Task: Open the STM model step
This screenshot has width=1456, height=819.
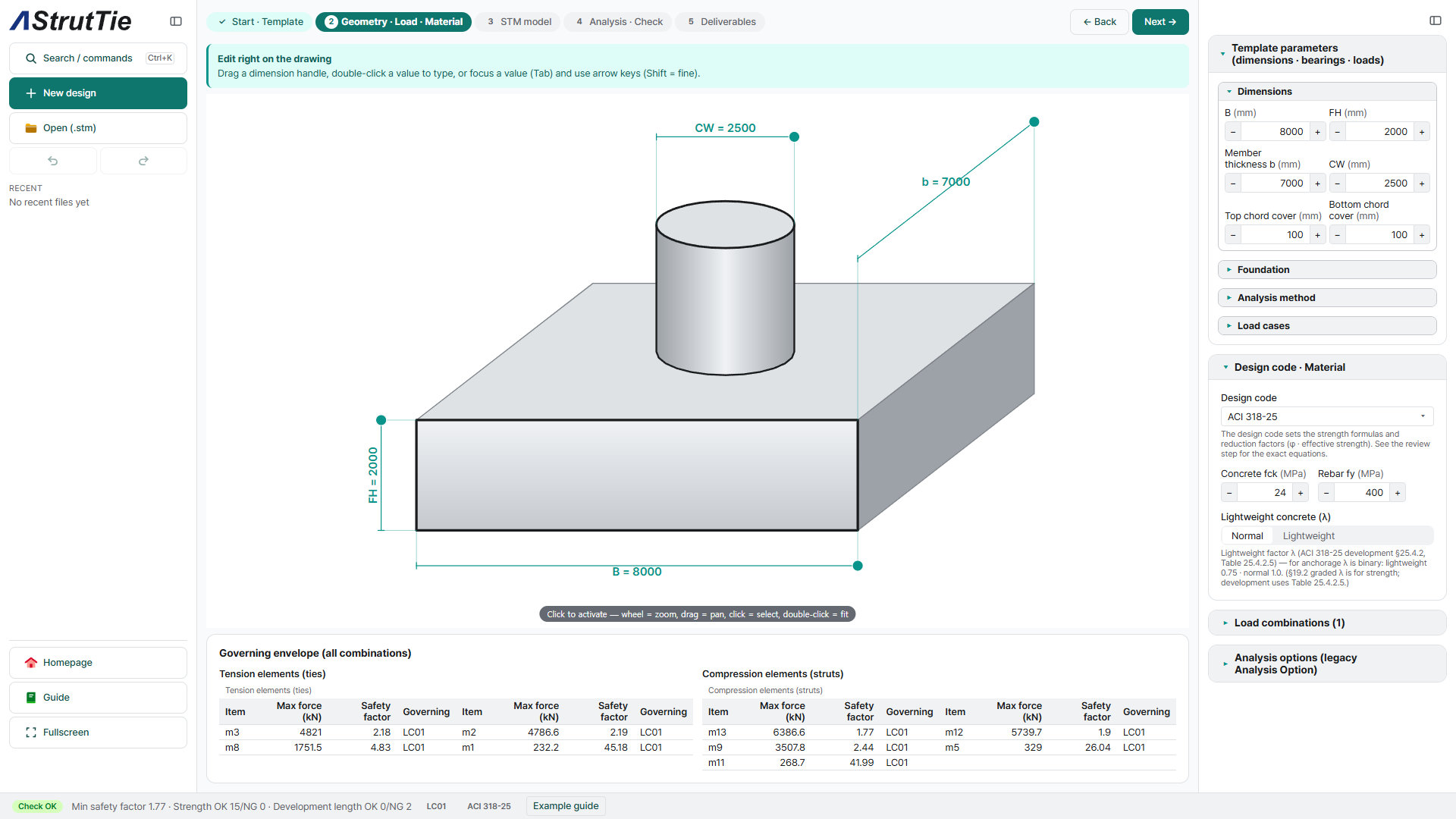Action: 519,22
